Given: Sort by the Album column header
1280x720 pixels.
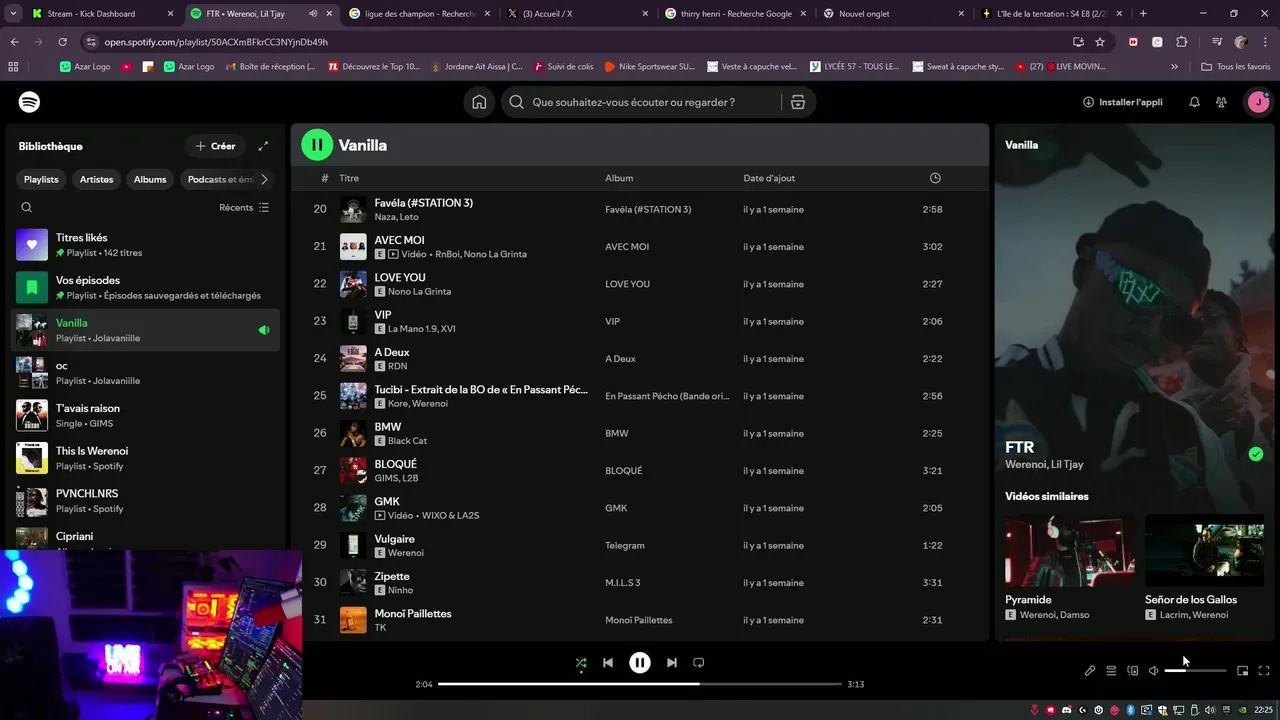Looking at the screenshot, I should pyautogui.click(x=619, y=178).
